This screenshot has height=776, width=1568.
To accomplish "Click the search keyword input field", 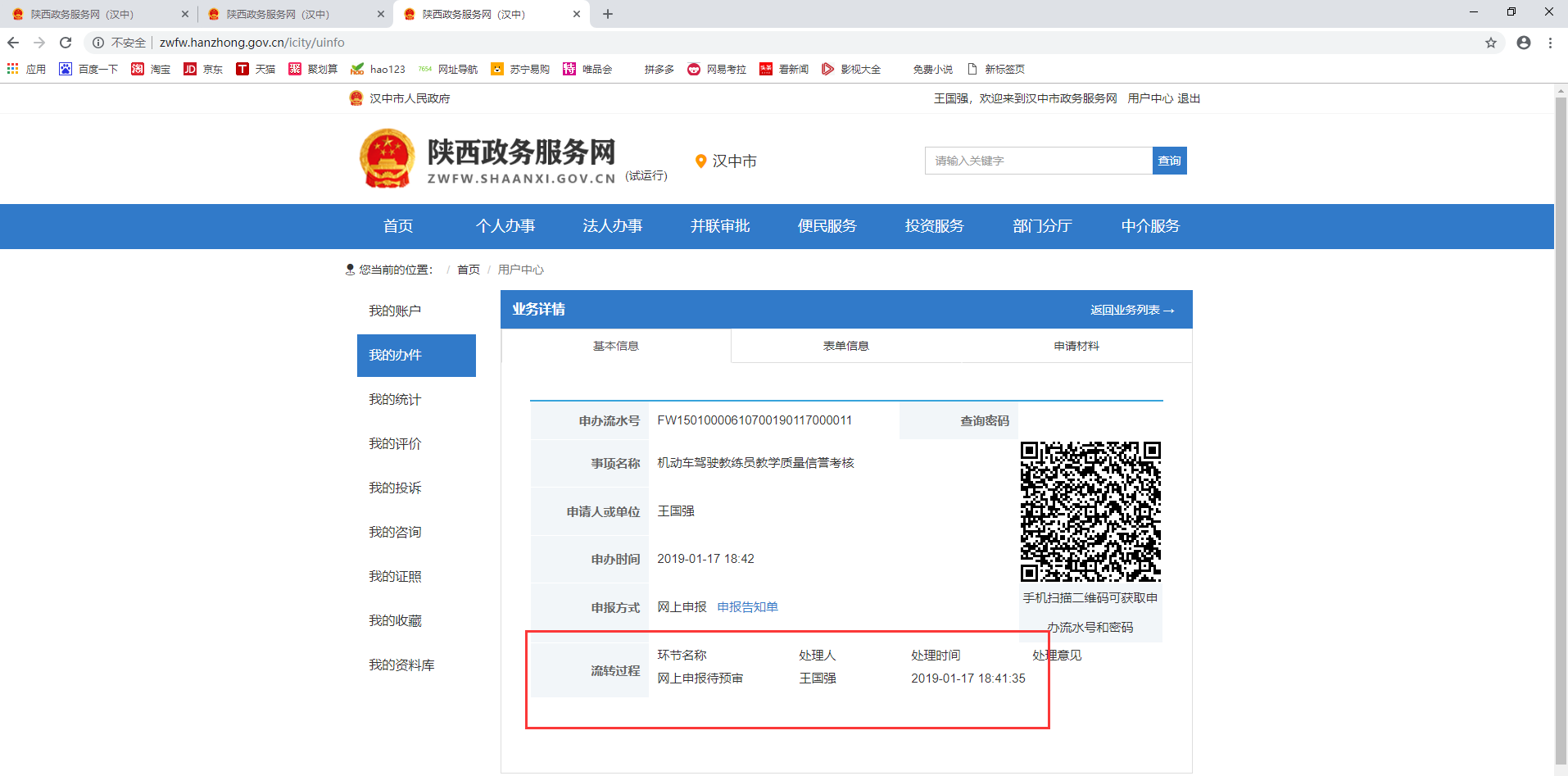I will pyautogui.click(x=1039, y=161).
